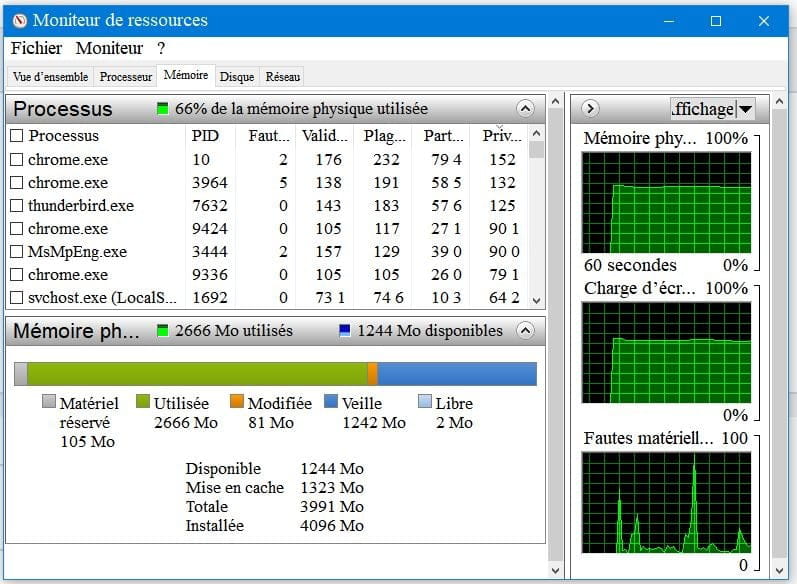Toggle the select-all Processus header checkbox
This screenshot has height=584, width=797.
[16, 136]
